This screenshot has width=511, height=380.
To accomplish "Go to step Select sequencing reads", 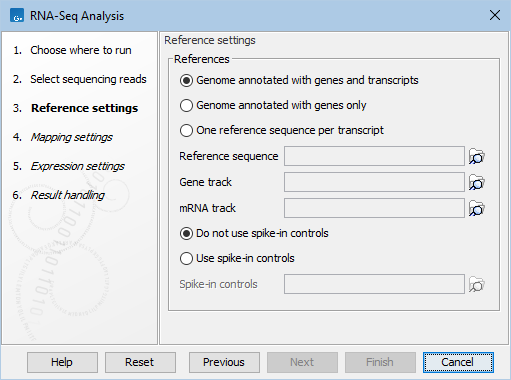I will pyautogui.click(x=88, y=79).
